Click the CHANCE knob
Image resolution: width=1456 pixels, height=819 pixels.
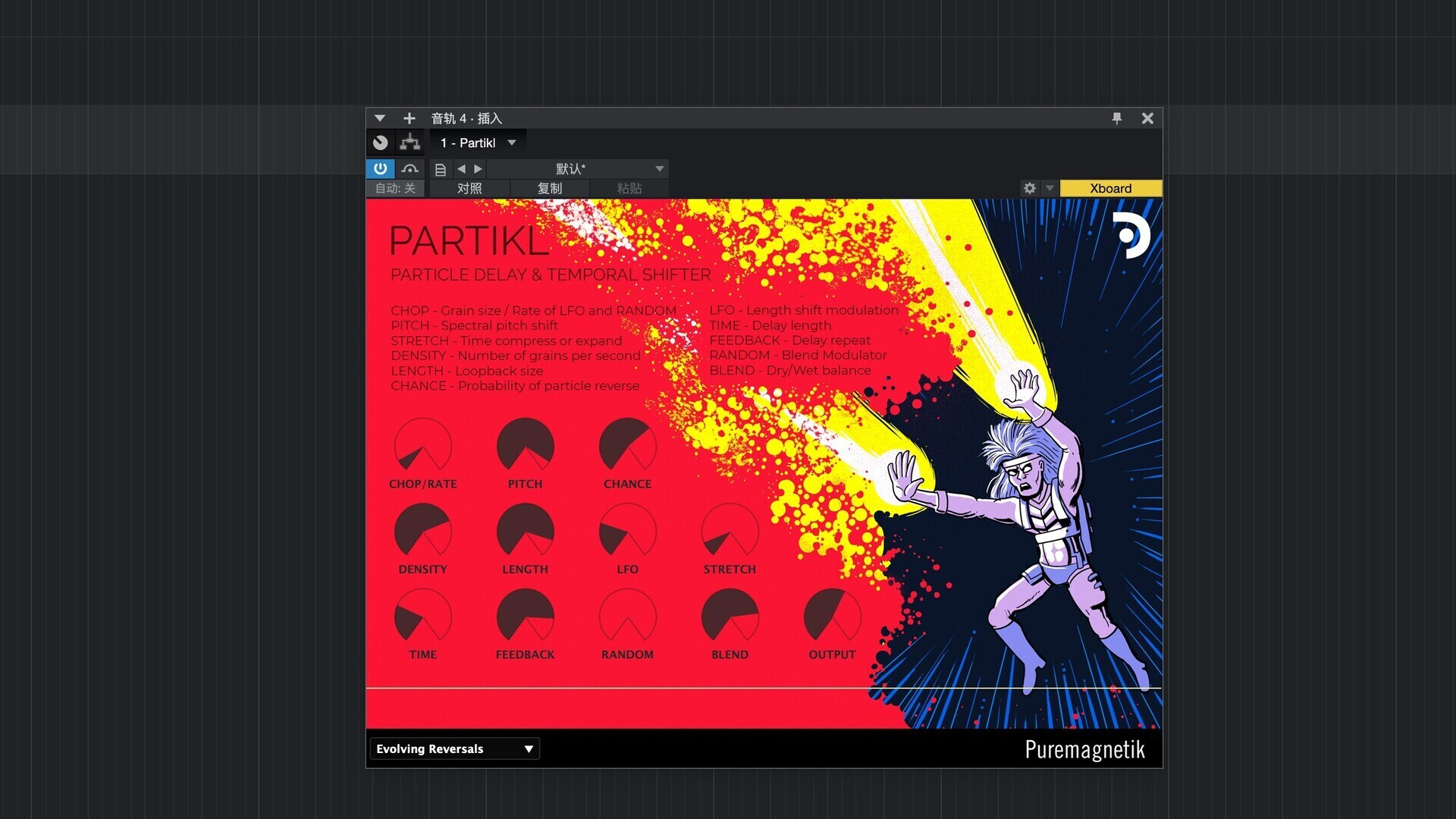click(628, 446)
